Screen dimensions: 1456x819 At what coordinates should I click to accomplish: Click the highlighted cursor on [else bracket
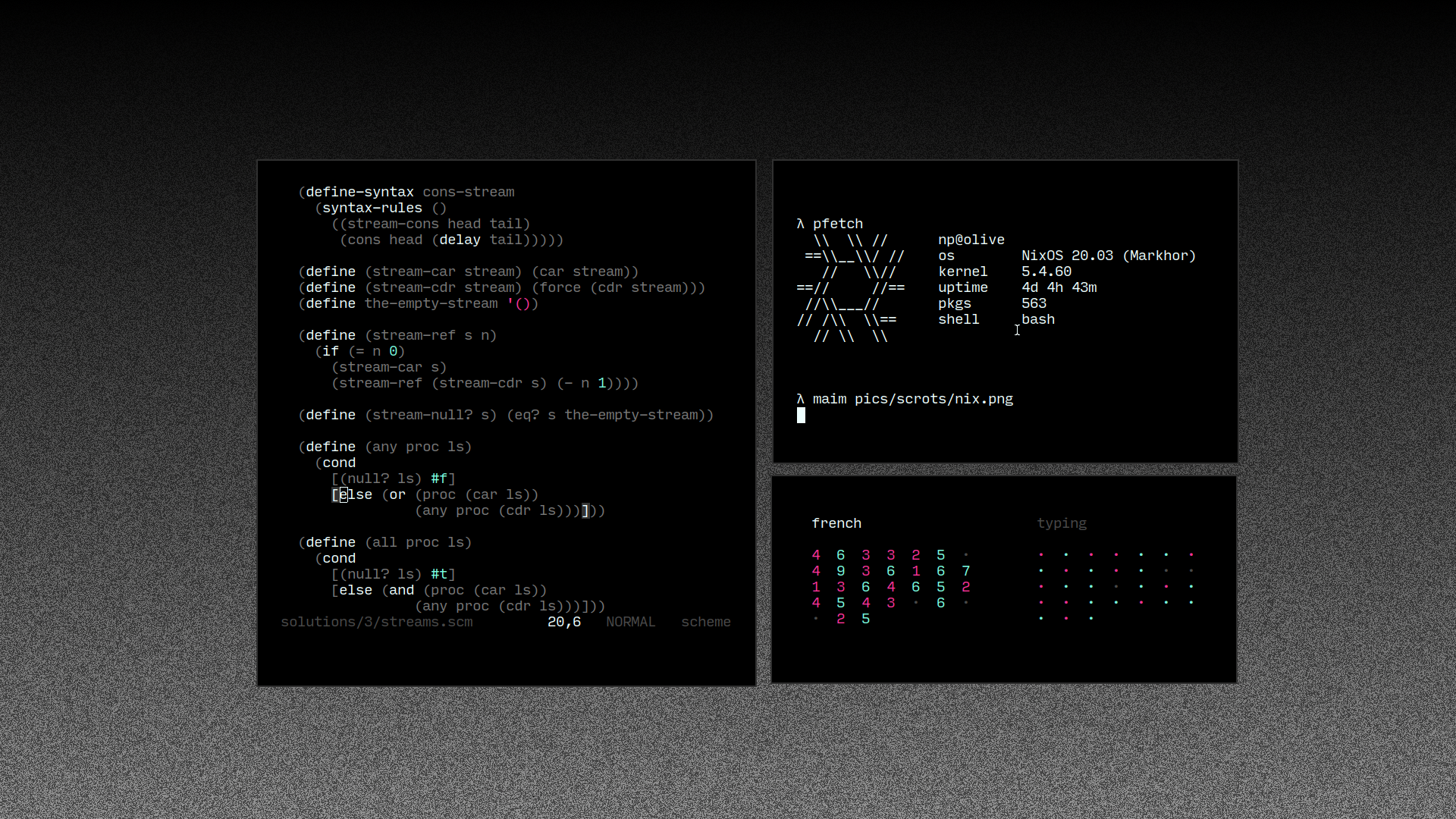point(344,494)
